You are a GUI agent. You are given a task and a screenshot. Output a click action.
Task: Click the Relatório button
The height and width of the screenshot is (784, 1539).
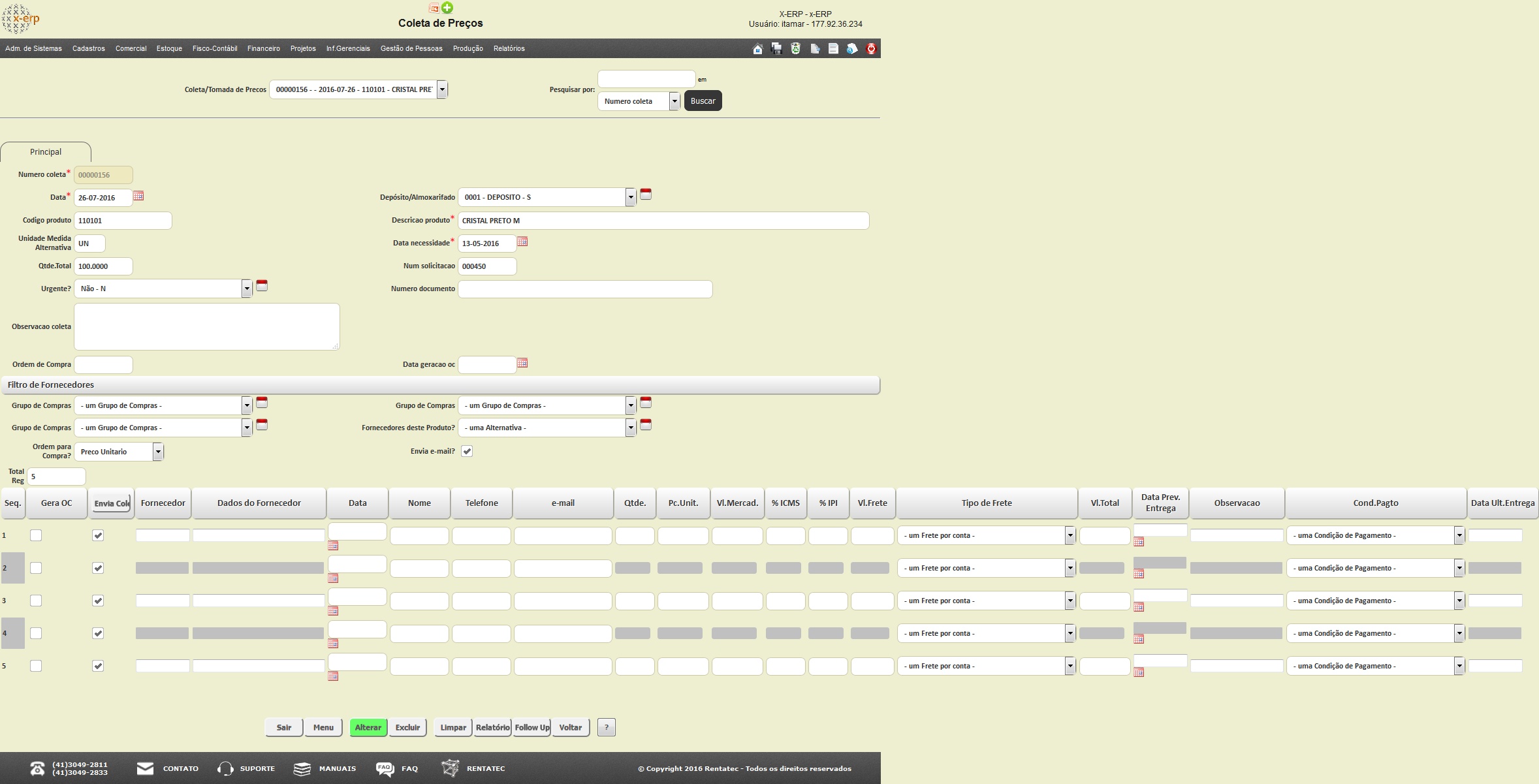pos(493,727)
